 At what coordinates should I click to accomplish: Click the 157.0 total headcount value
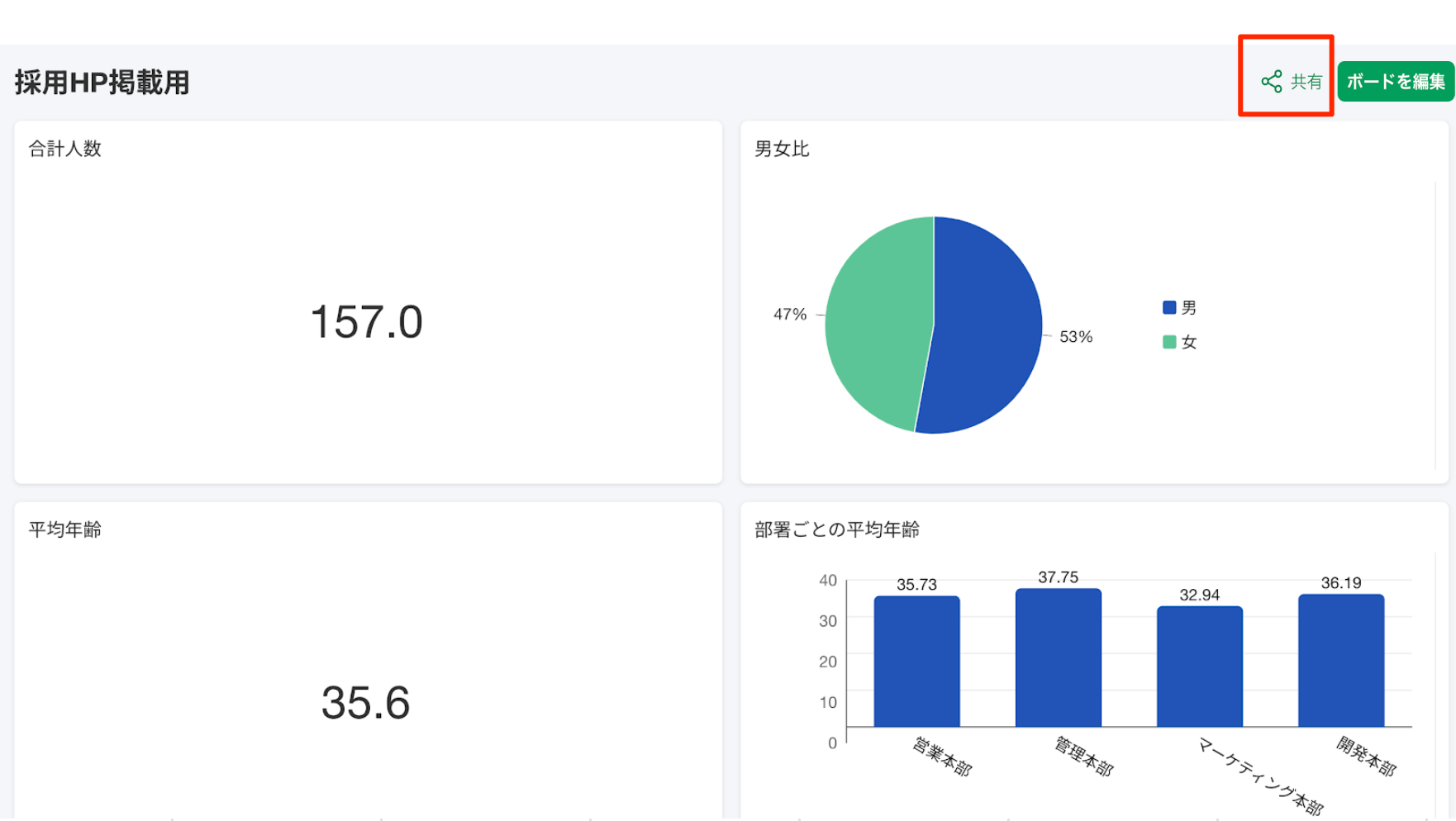(366, 322)
